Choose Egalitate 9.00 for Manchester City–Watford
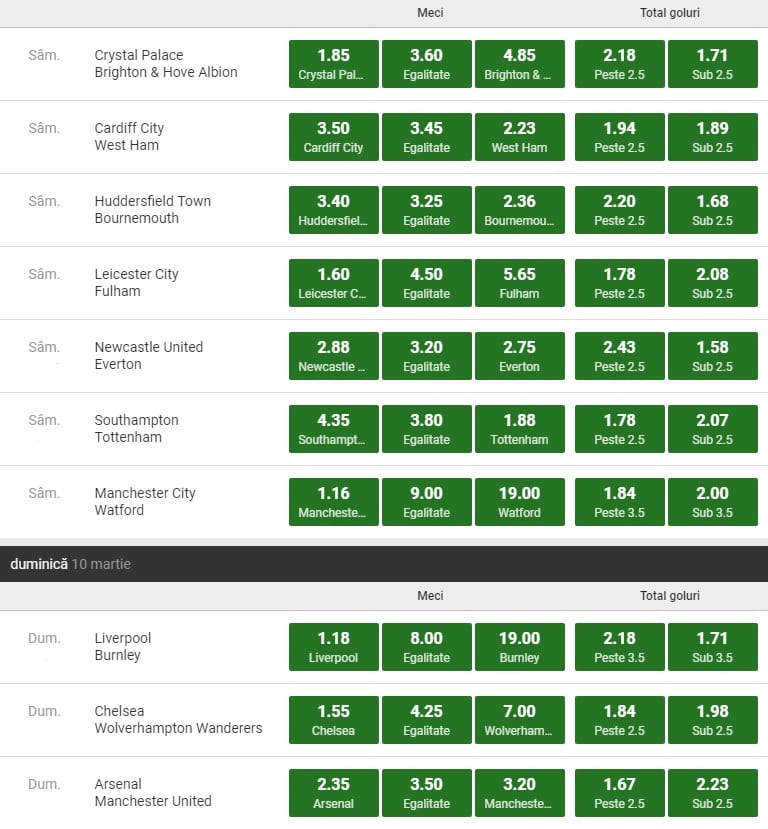Screen dimensions: 768x829 [426, 502]
